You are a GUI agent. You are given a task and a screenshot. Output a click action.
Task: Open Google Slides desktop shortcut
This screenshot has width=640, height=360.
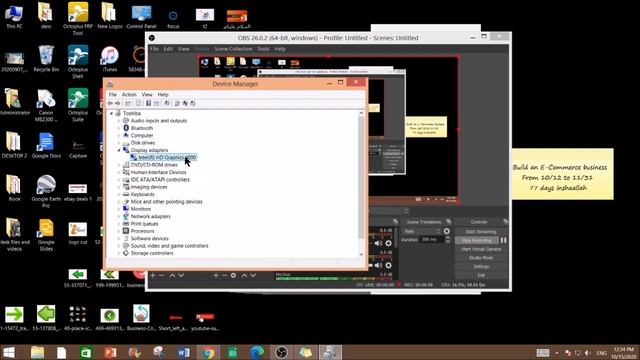point(46,235)
